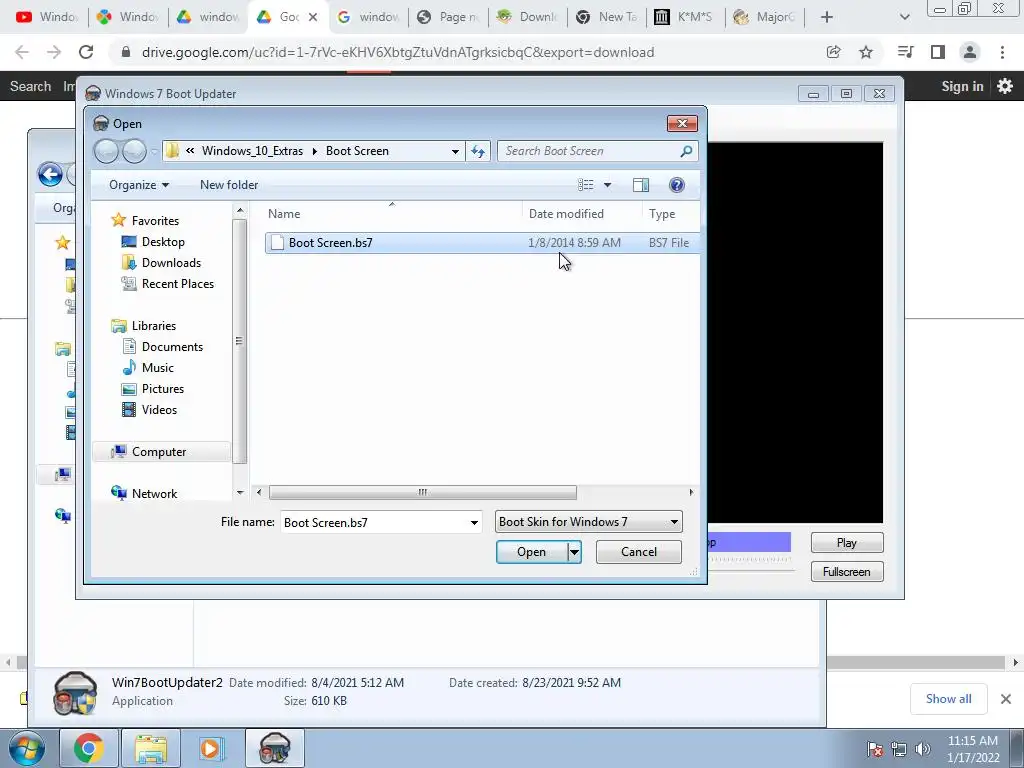The image size is (1024, 768).
Task: Open the Chrome profile icon
Action: [x=970, y=52]
